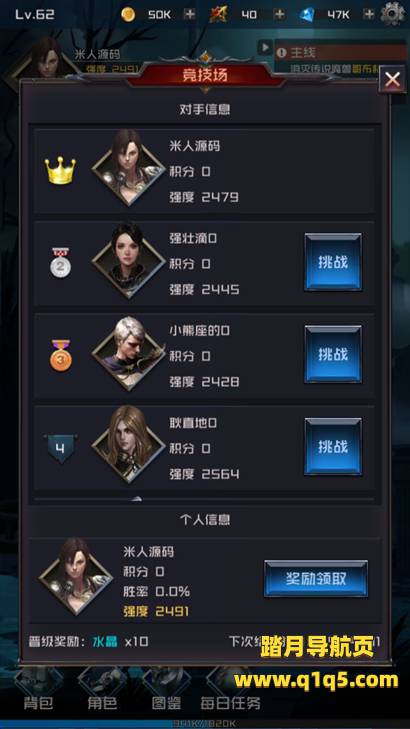The width and height of the screenshot is (410, 729).
Task: Tap the silver second-place medal
Action: tap(61, 263)
